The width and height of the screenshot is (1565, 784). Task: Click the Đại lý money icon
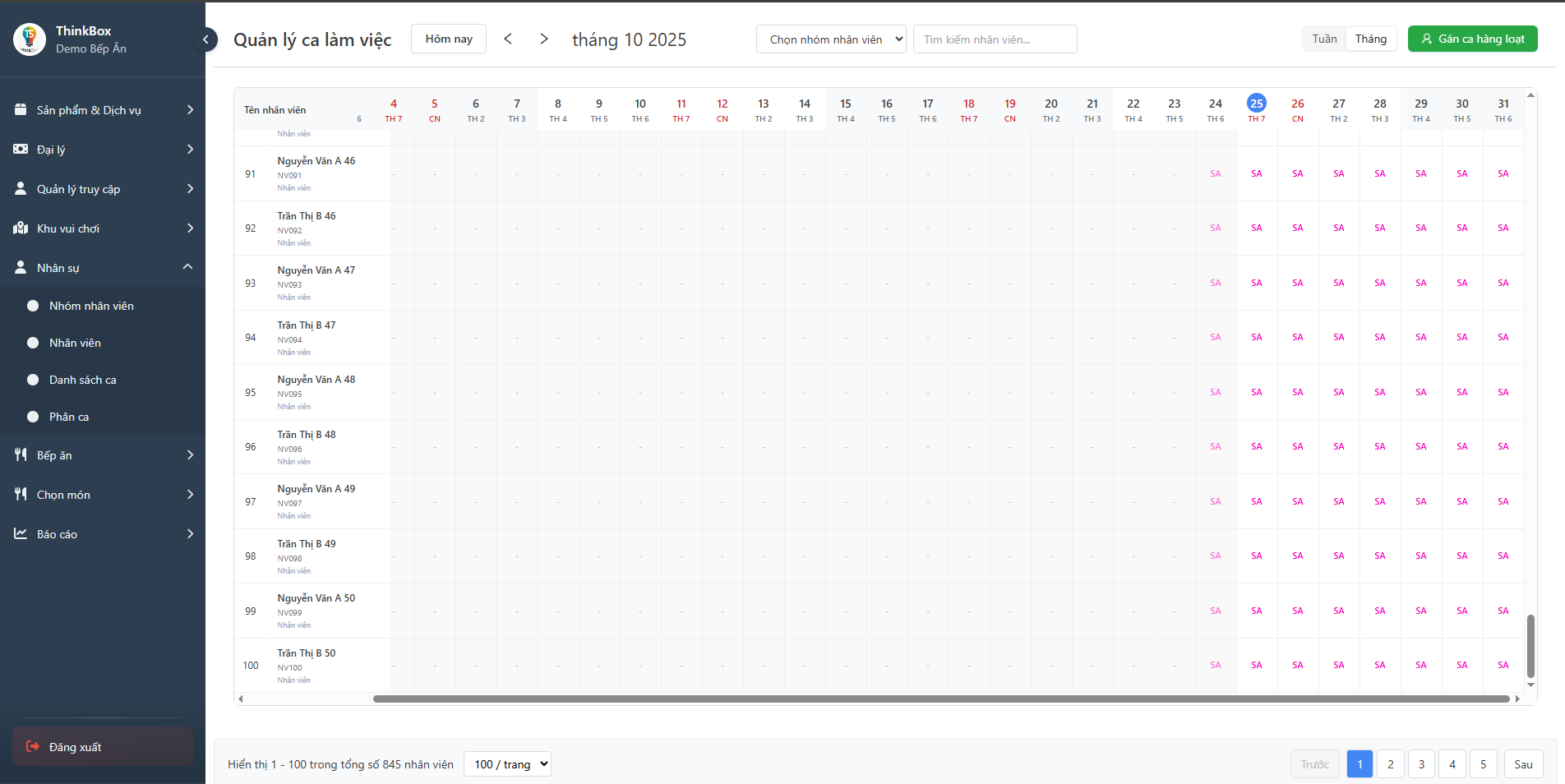coord(21,150)
